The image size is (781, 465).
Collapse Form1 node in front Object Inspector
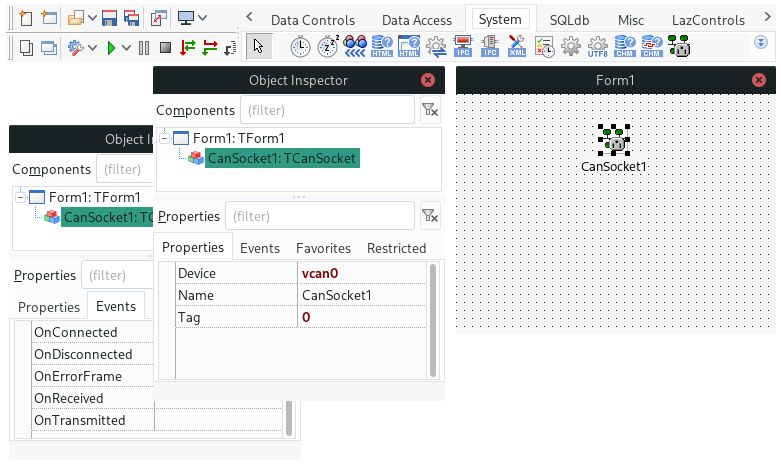[x=164, y=138]
